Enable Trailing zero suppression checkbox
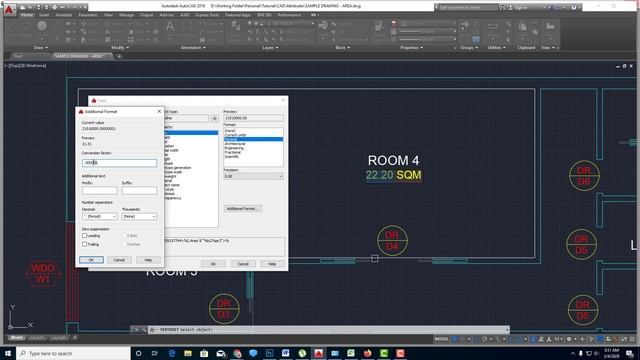Viewport: 640px width, 360px height. (x=84, y=244)
